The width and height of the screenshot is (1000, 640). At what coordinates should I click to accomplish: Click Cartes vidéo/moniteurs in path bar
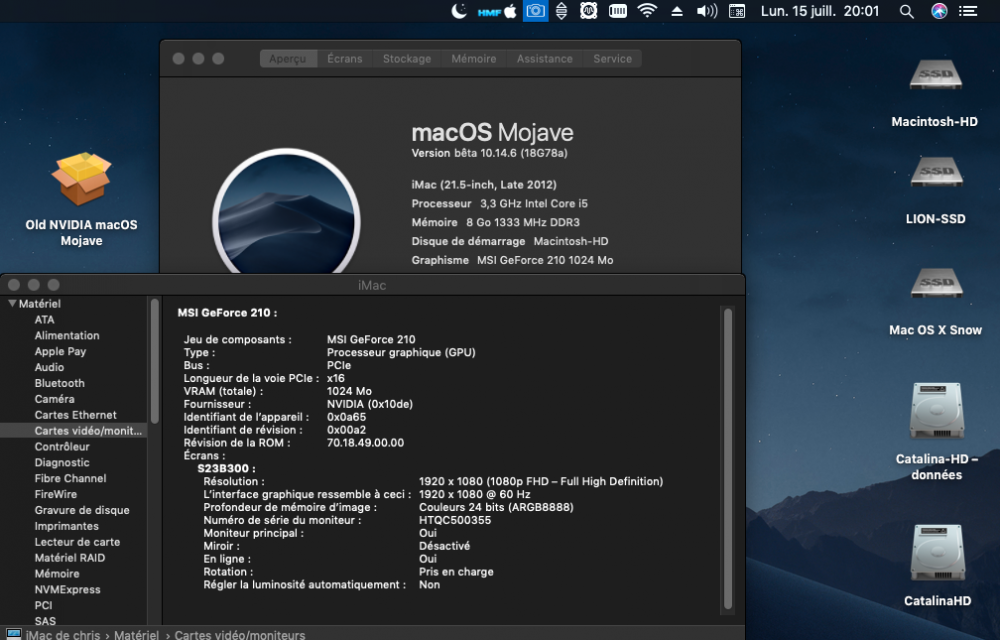[240, 635]
